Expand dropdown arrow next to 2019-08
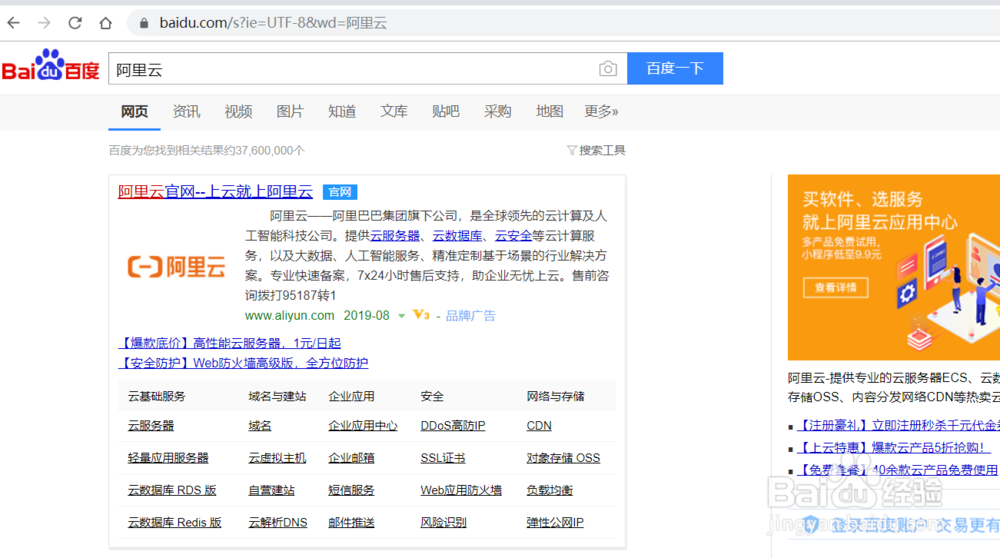Screen dimensions: 1000x558 402,316
